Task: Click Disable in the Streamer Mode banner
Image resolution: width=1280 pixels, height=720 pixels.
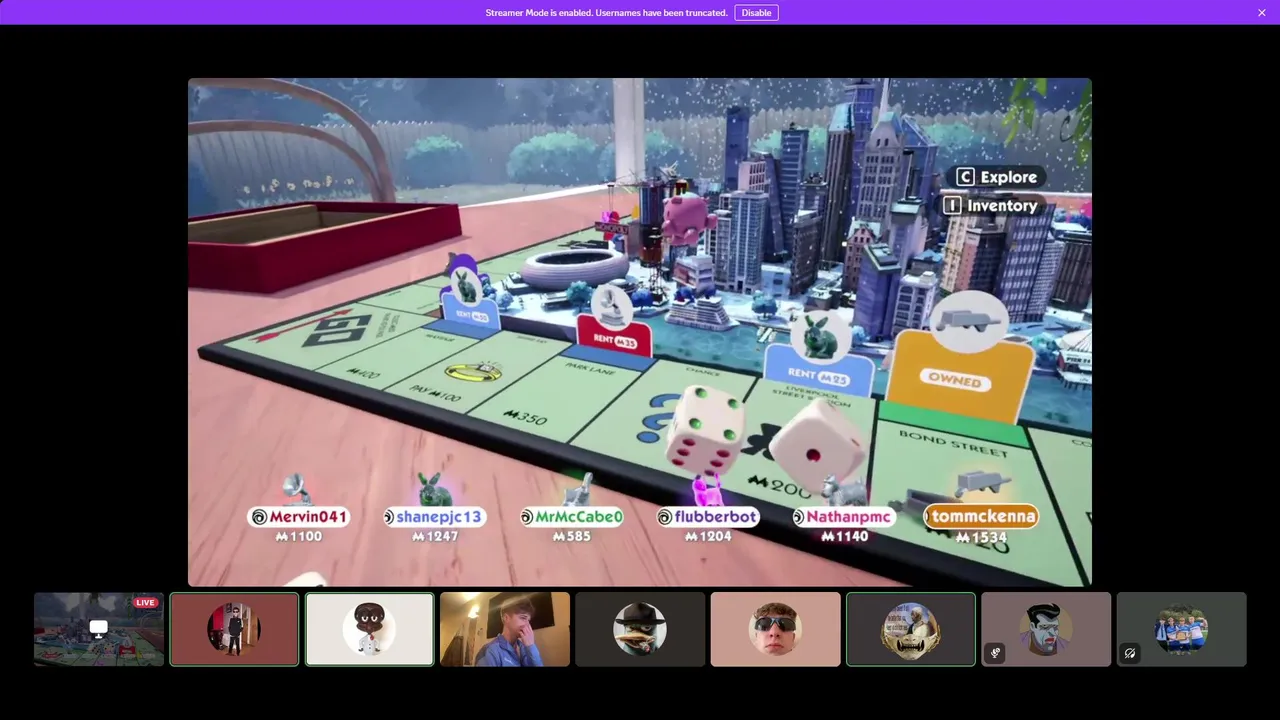Action: point(756,13)
